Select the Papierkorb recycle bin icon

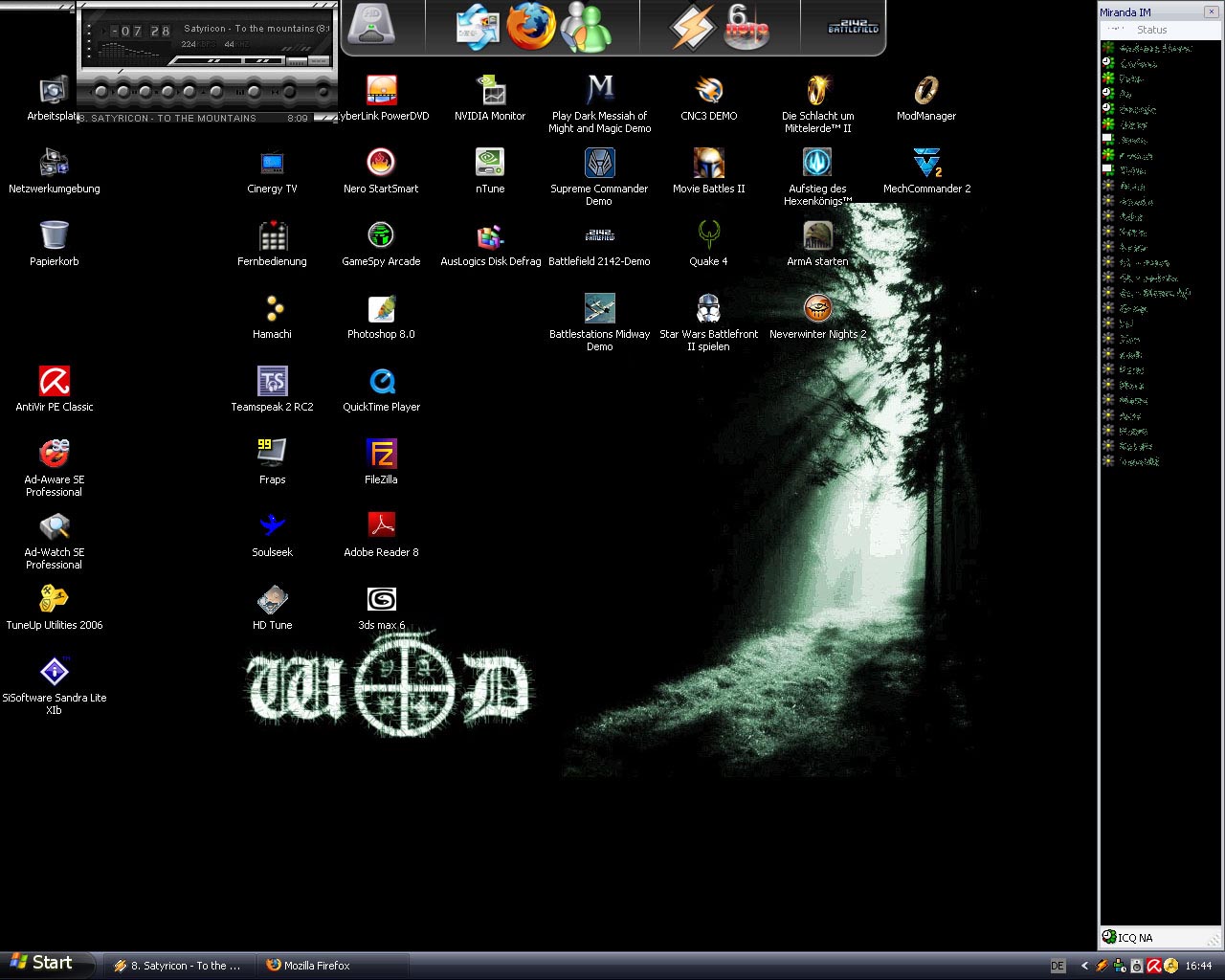tap(54, 243)
